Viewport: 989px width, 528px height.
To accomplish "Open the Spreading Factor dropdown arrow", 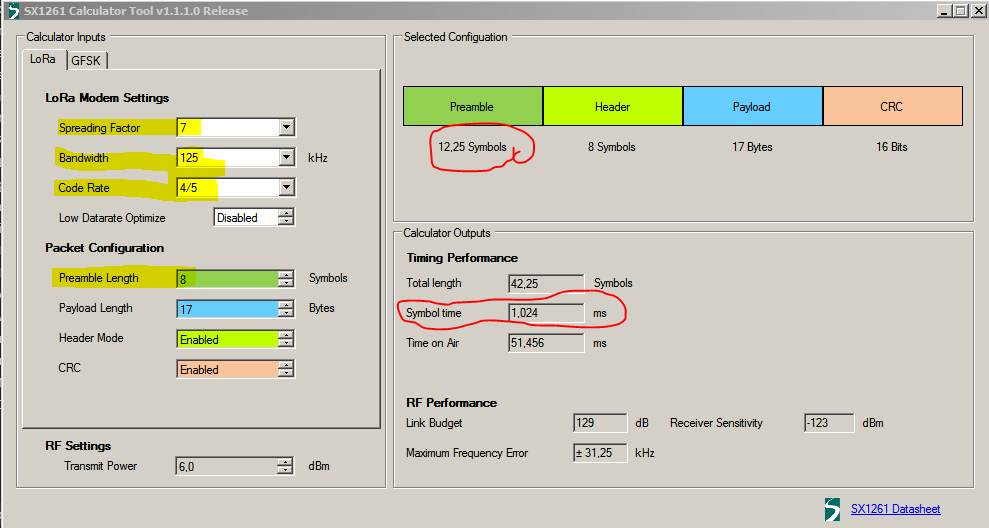I will pyautogui.click(x=286, y=127).
